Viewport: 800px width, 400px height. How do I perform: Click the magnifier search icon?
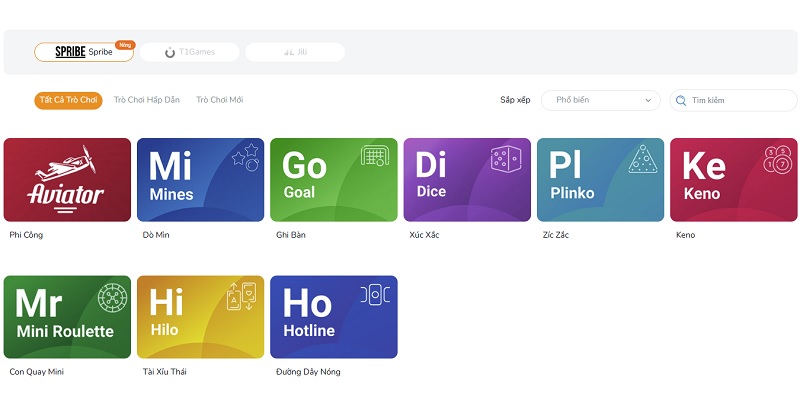point(681,101)
